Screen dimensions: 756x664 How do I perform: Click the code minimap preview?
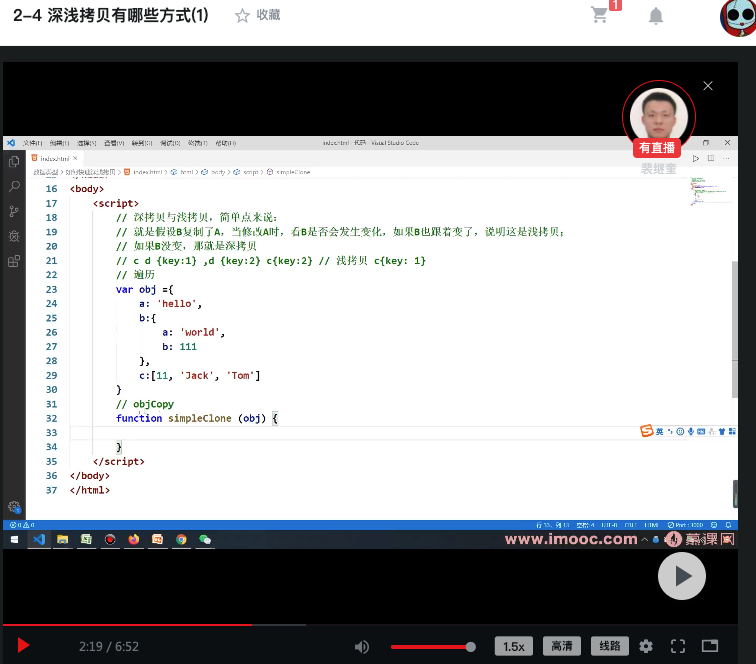click(710, 191)
